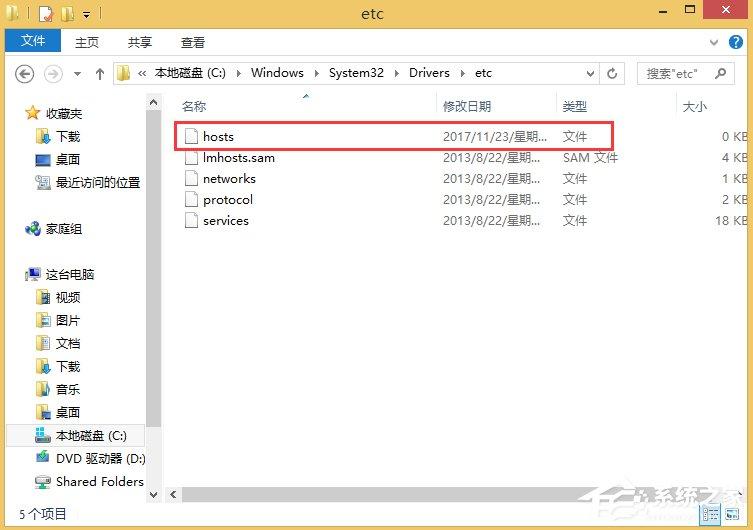Viewport: 753px width, 530px height.
Task: Click the Properties quick access icon
Action: (46, 14)
